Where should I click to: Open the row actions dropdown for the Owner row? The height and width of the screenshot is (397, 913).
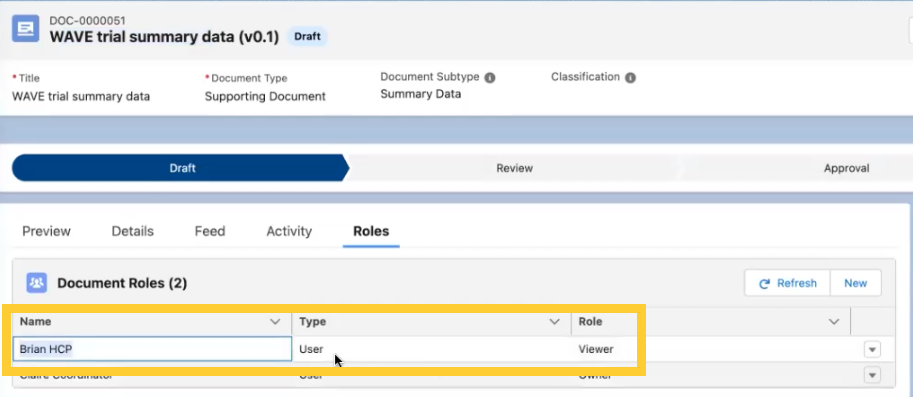pyautogui.click(x=872, y=375)
